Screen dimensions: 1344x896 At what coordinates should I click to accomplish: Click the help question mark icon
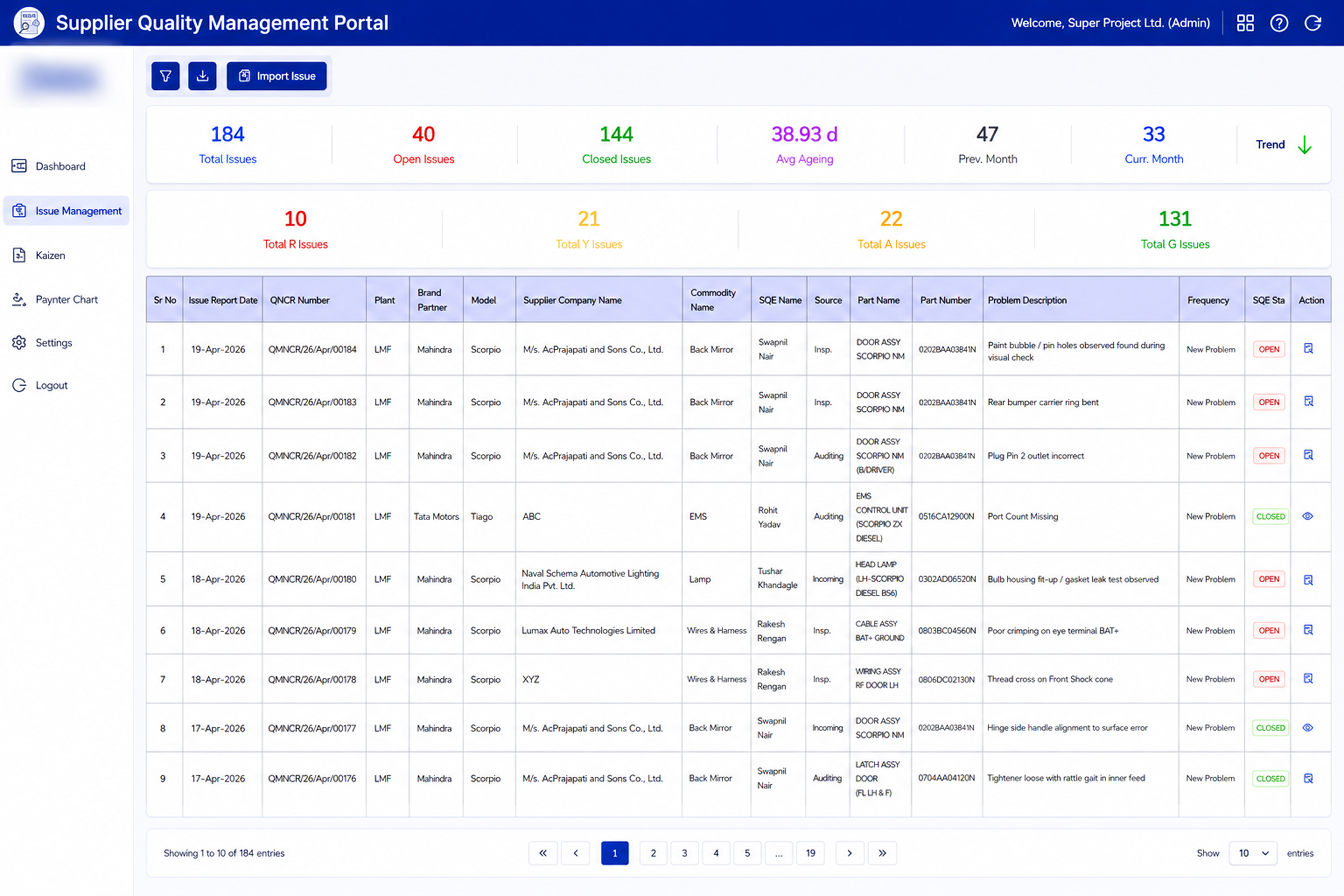tap(1279, 23)
